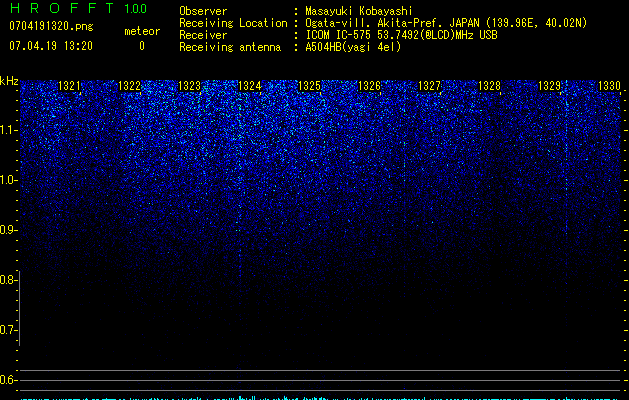Click the 1329 time marker
629x400 pixels.
click(x=550, y=86)
